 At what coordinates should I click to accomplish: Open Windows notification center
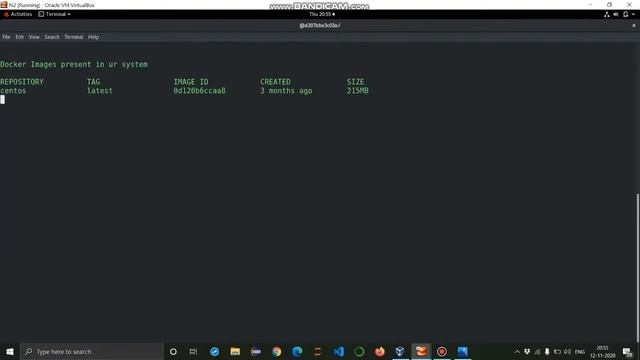(627, 351)
